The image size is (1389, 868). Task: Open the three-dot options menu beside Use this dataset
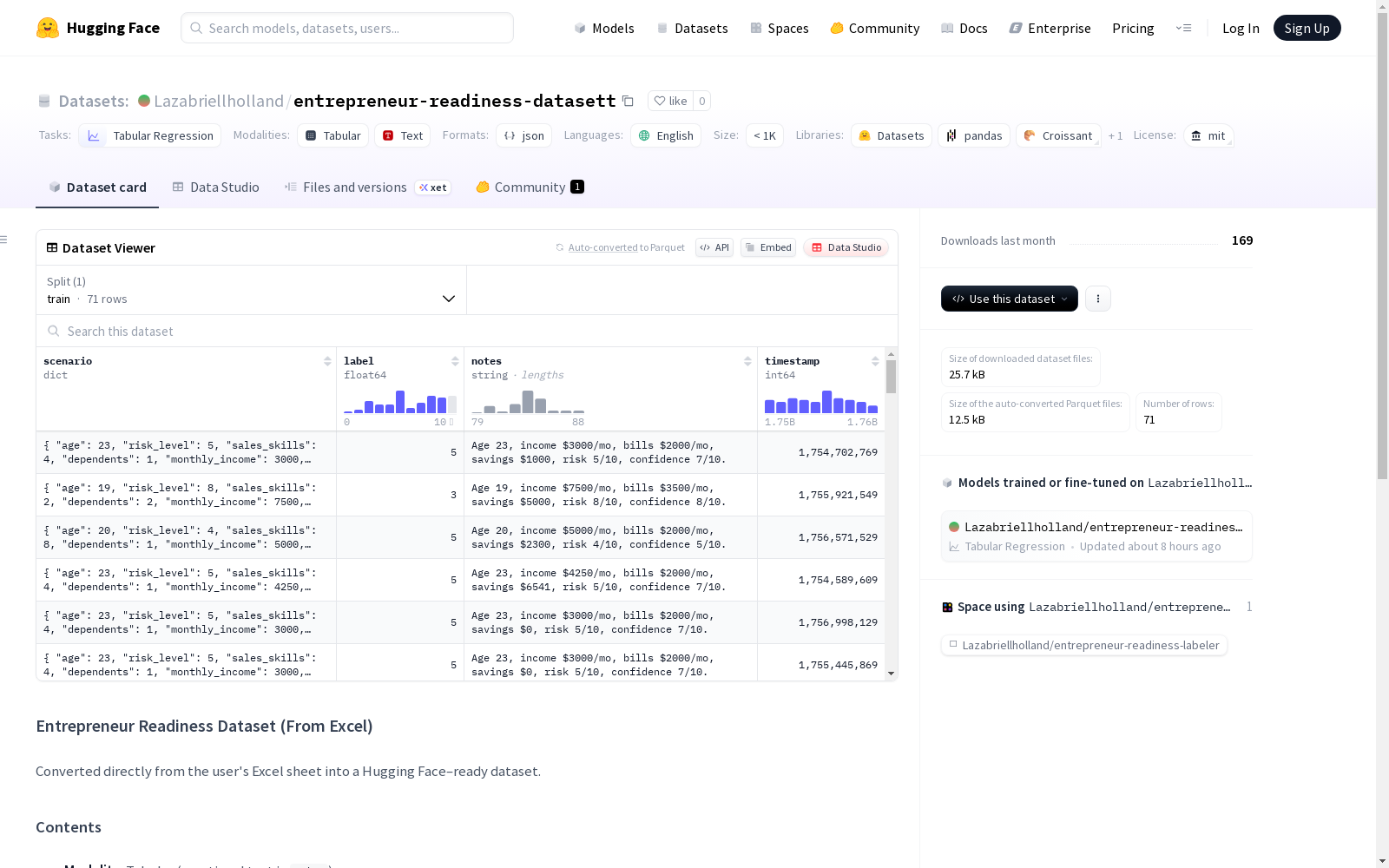coord(1098,299)
